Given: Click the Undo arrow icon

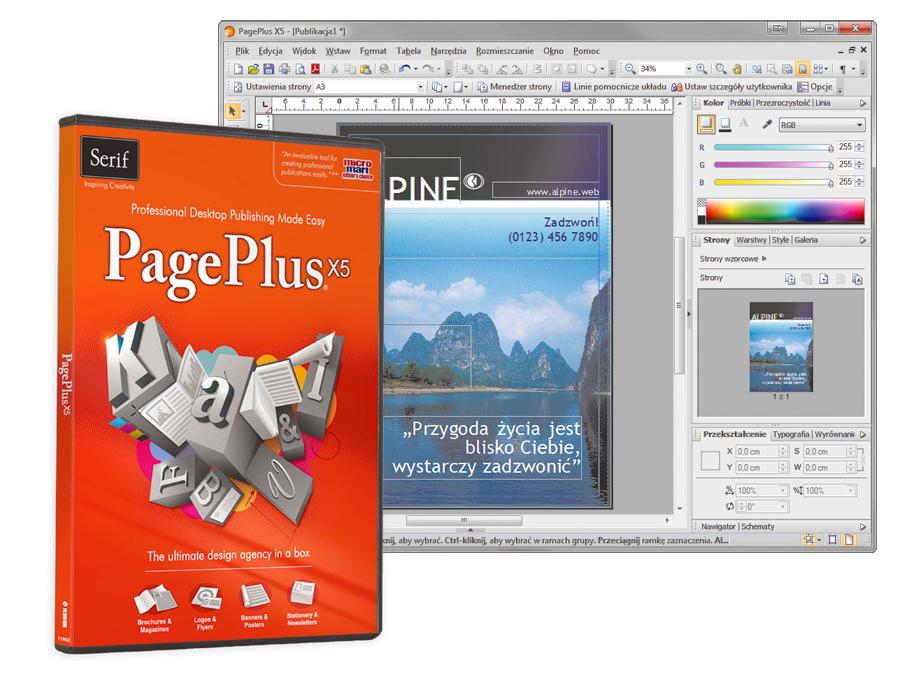Looking at the screenshot, I should 405,69.
